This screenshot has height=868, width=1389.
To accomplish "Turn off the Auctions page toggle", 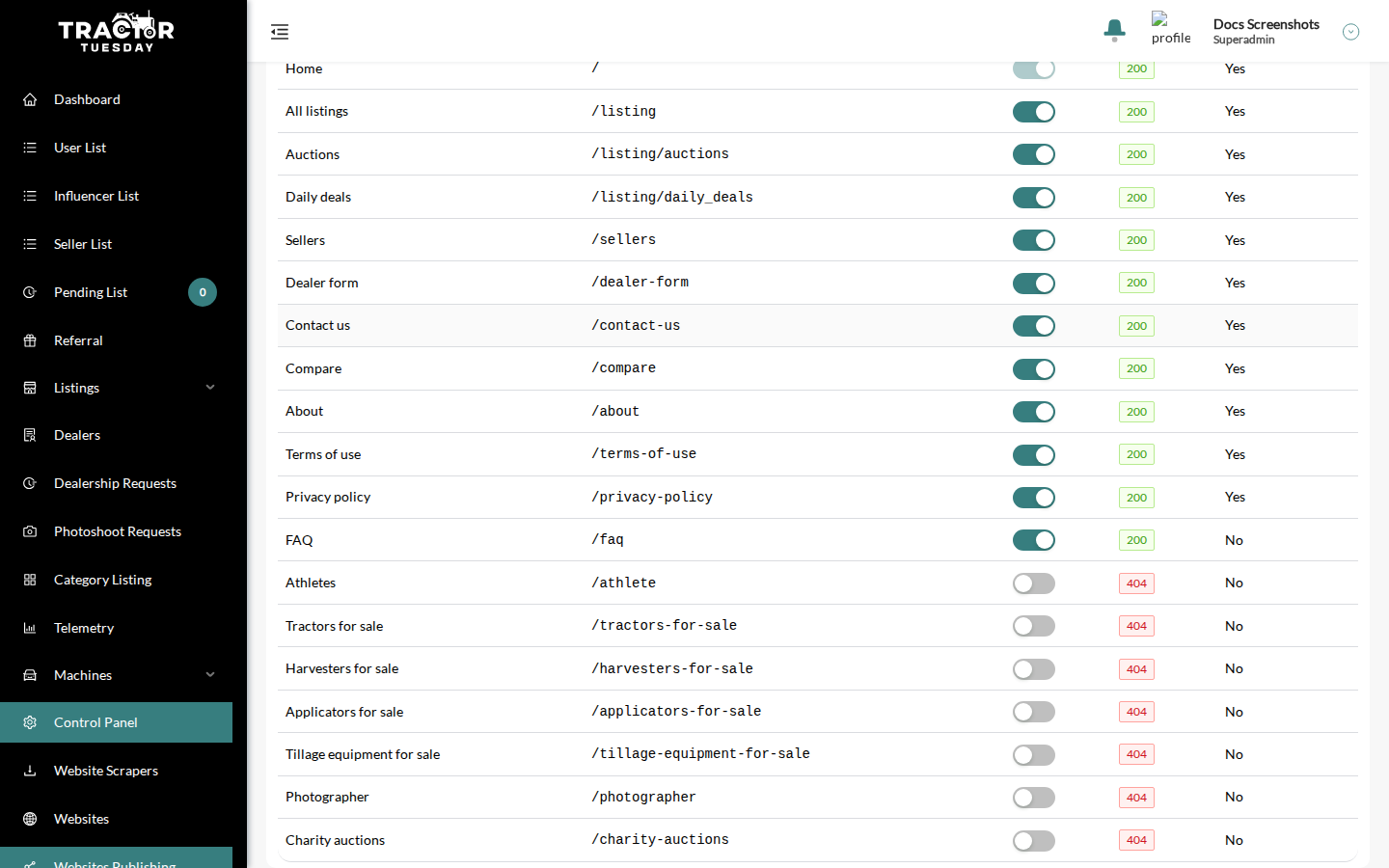I will (x=1034, y=154).
